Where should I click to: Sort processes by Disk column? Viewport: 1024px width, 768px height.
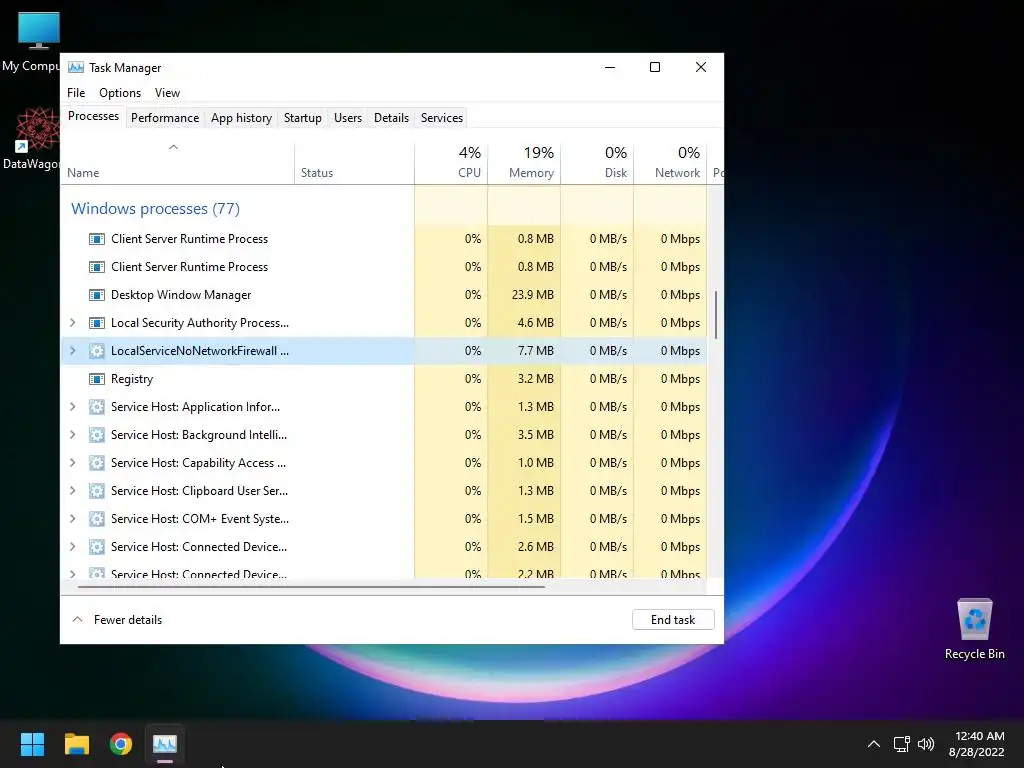click(597, 163)
